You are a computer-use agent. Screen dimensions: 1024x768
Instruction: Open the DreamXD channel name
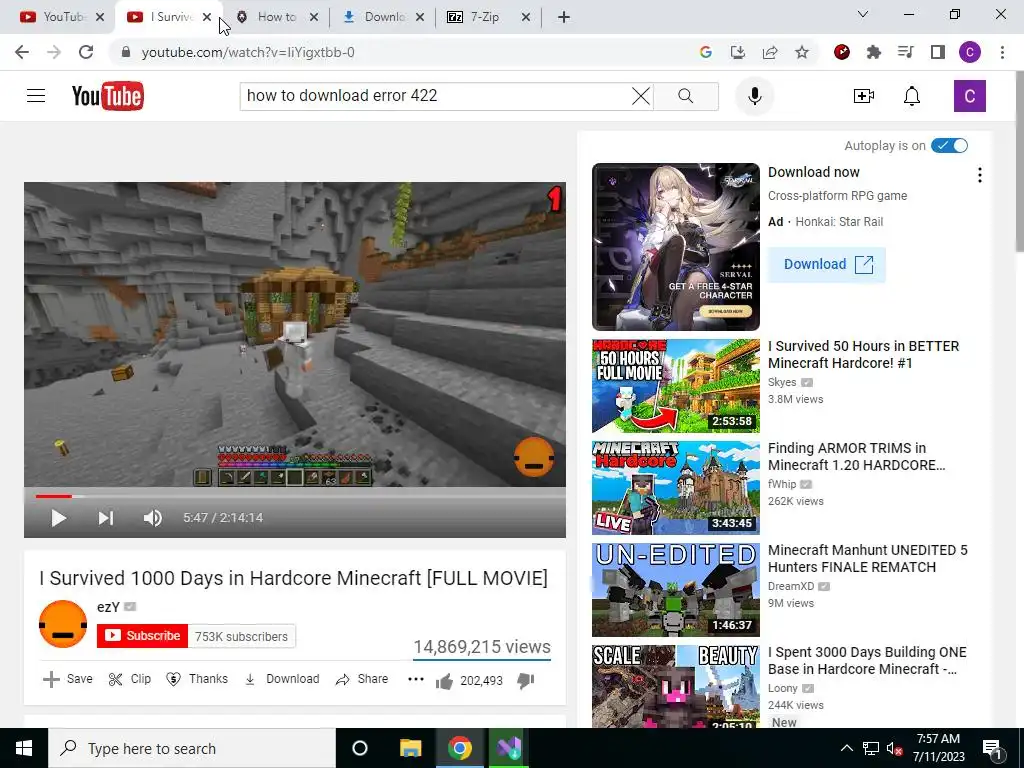coord(791,586)
